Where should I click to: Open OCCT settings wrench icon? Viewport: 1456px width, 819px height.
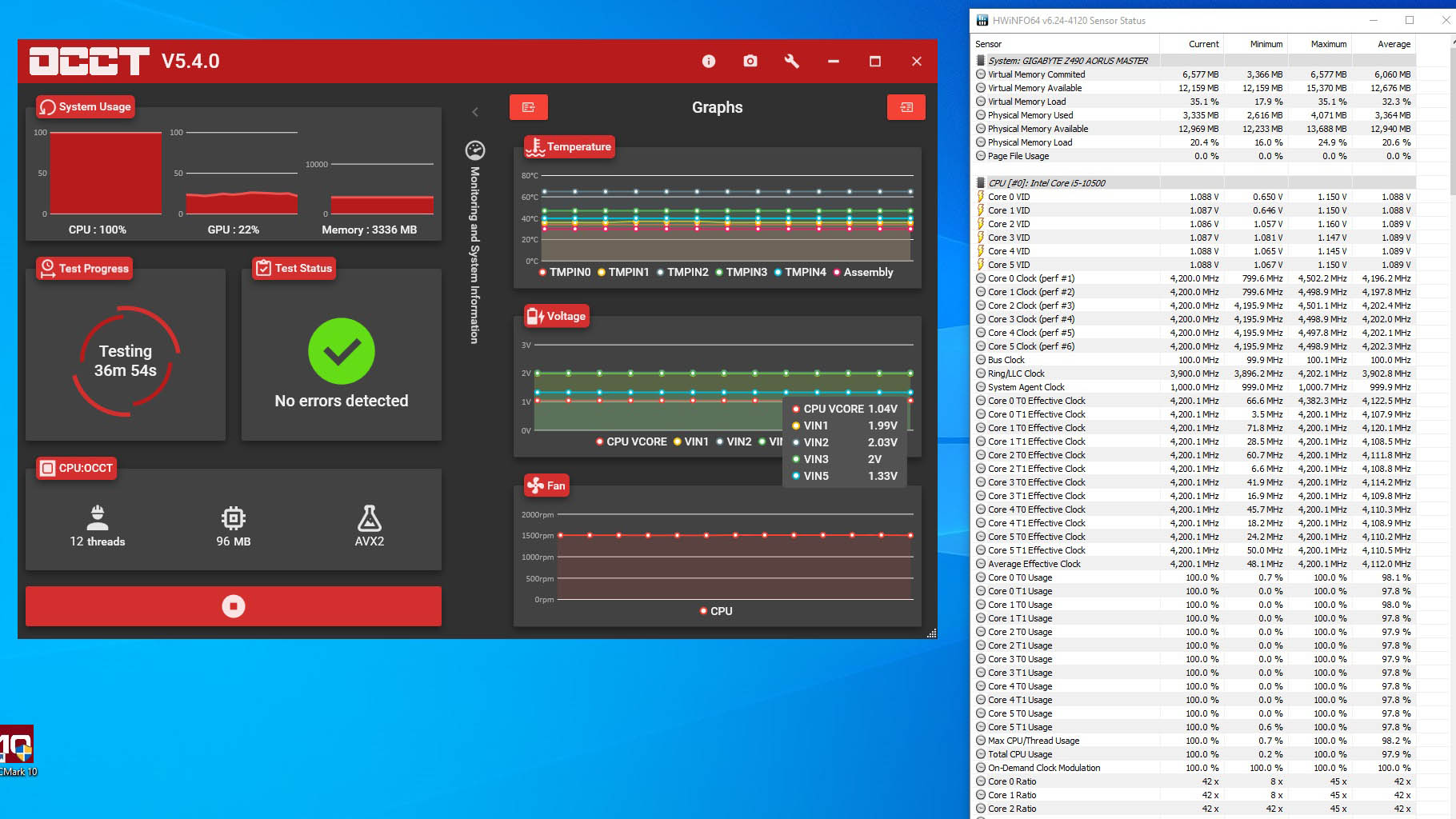coord(792,61)
